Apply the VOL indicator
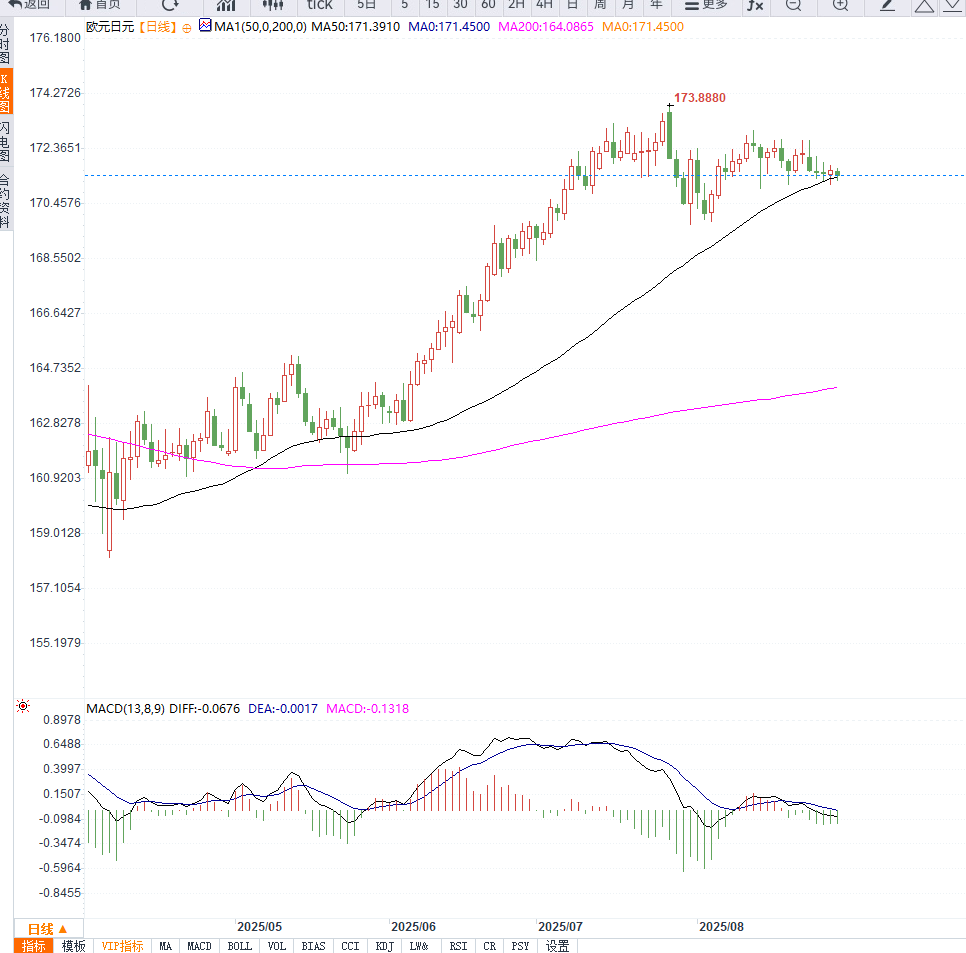Screen dimensions: 966x953 tap(277, 946)
